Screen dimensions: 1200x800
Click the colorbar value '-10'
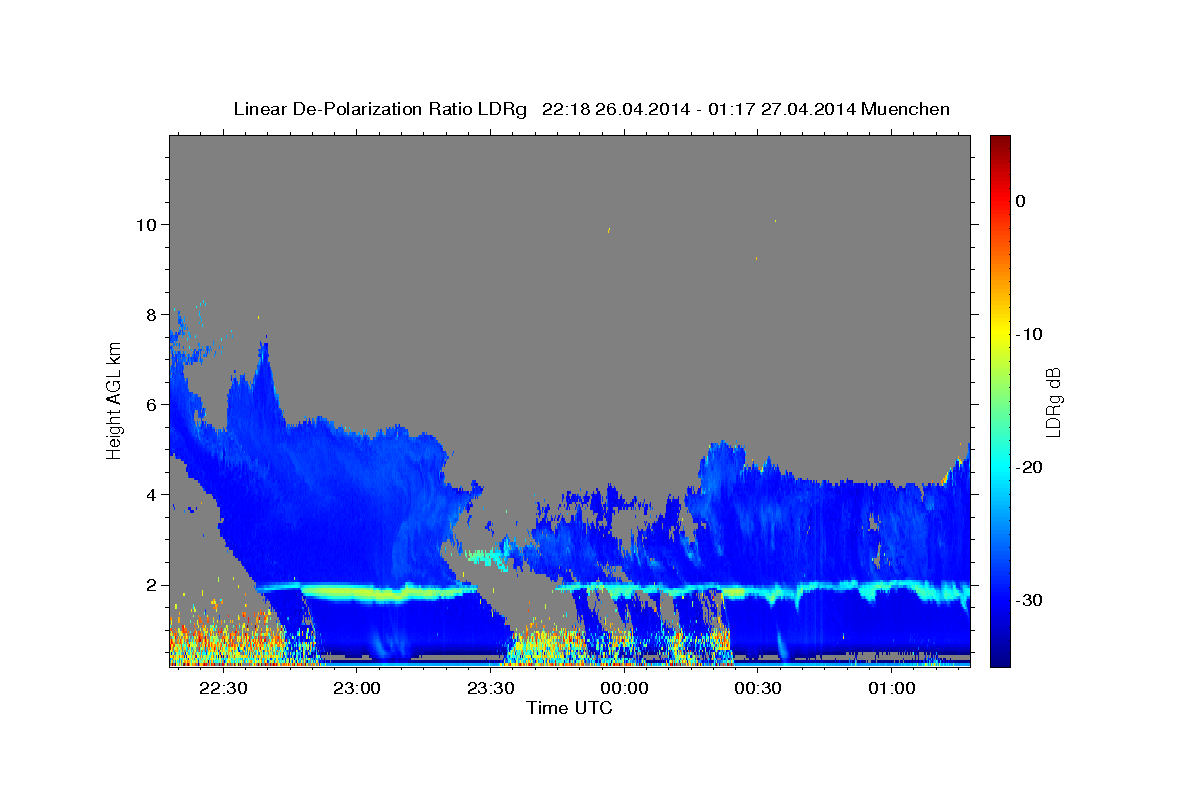[1028, 334]
